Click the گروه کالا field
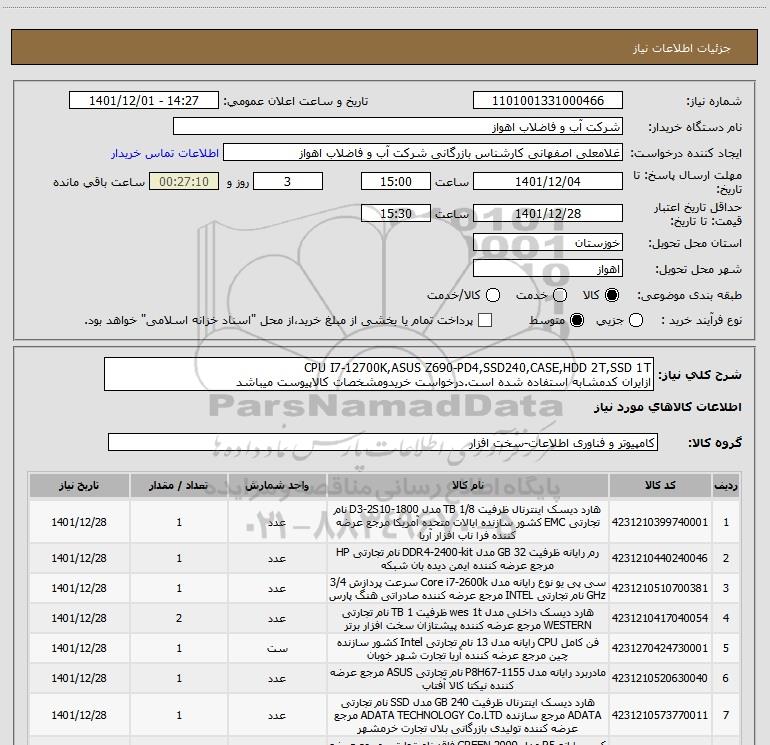This screenshot has height=745, width=770. click(x=383, y=442)
